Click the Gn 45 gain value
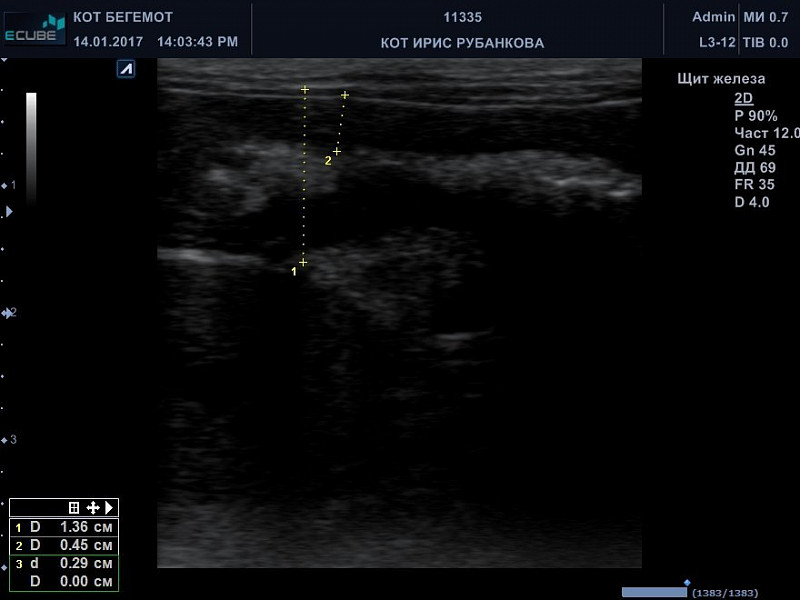 click(x=755, y=151)
